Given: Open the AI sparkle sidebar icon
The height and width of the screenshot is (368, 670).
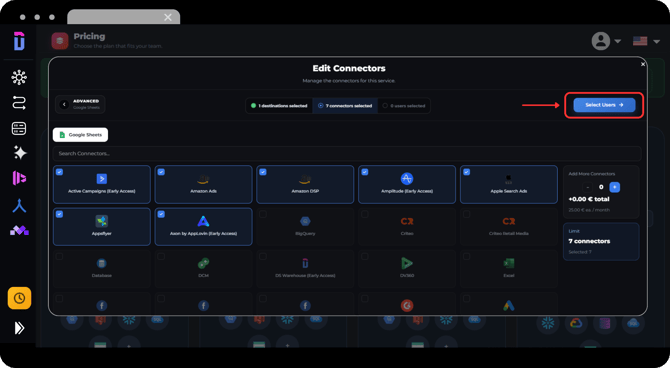Looking at the screenshot, I should [x=19, y=153].
